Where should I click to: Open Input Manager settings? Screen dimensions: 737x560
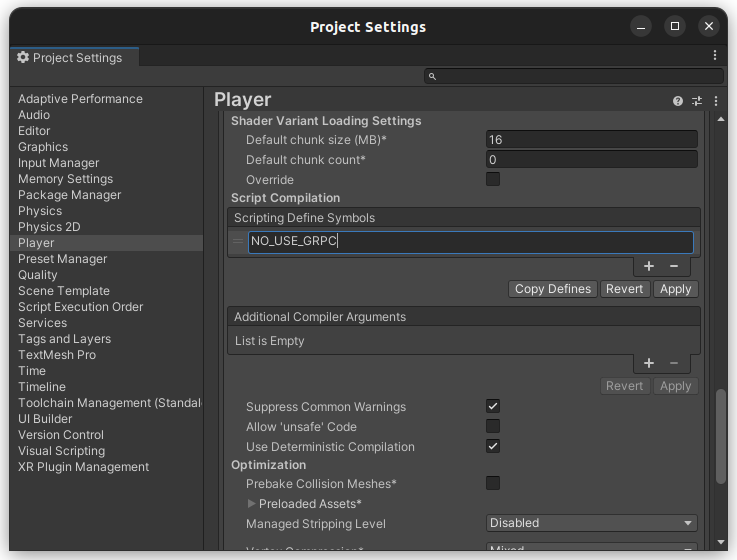pyautogui.click(x=58, y=163)
